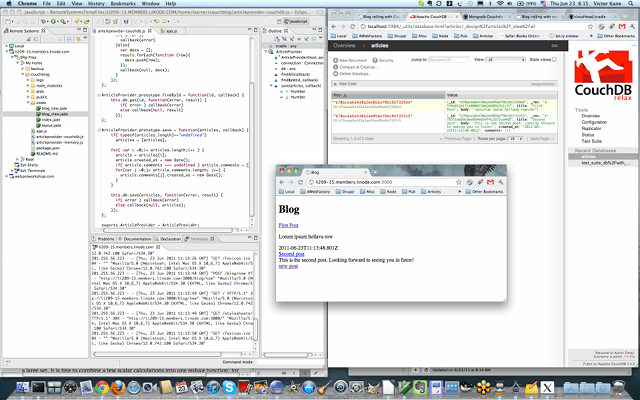Open Skype from the Dock
Screen dimensions: 640x400
(229, 387)
